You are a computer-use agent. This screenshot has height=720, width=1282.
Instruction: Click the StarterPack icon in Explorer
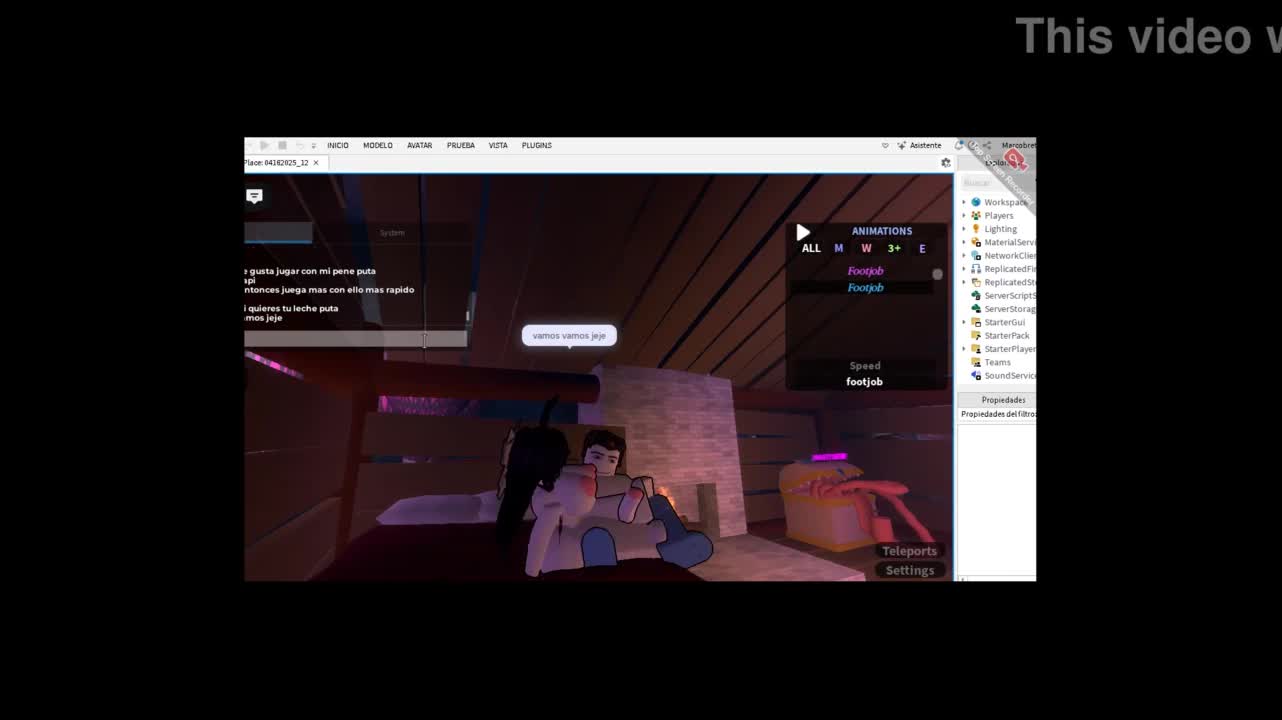pyautogui.click(x=976, y=336)
